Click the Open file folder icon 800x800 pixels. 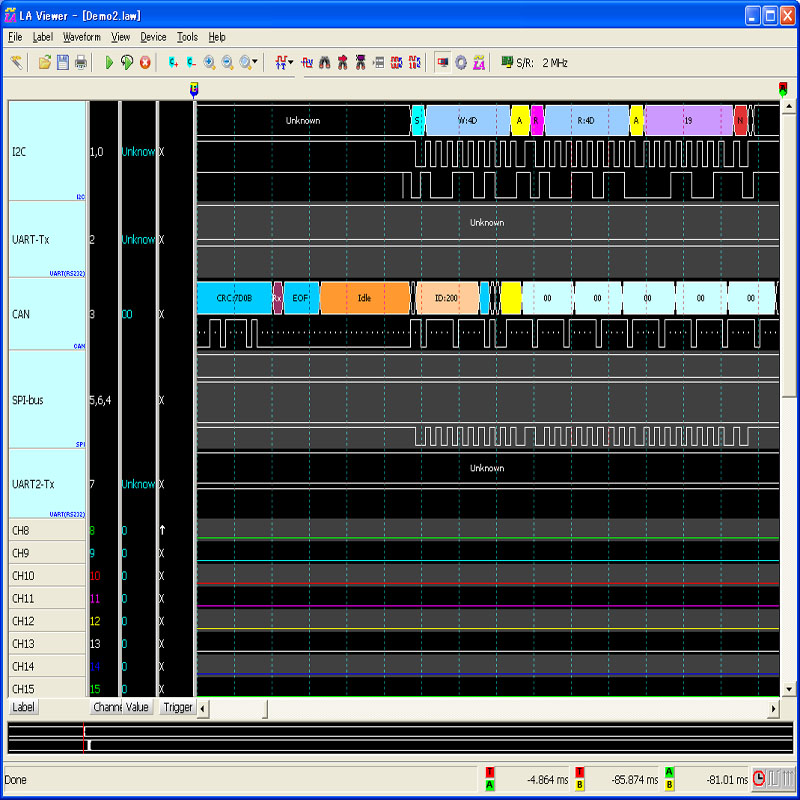click(45, 62)
